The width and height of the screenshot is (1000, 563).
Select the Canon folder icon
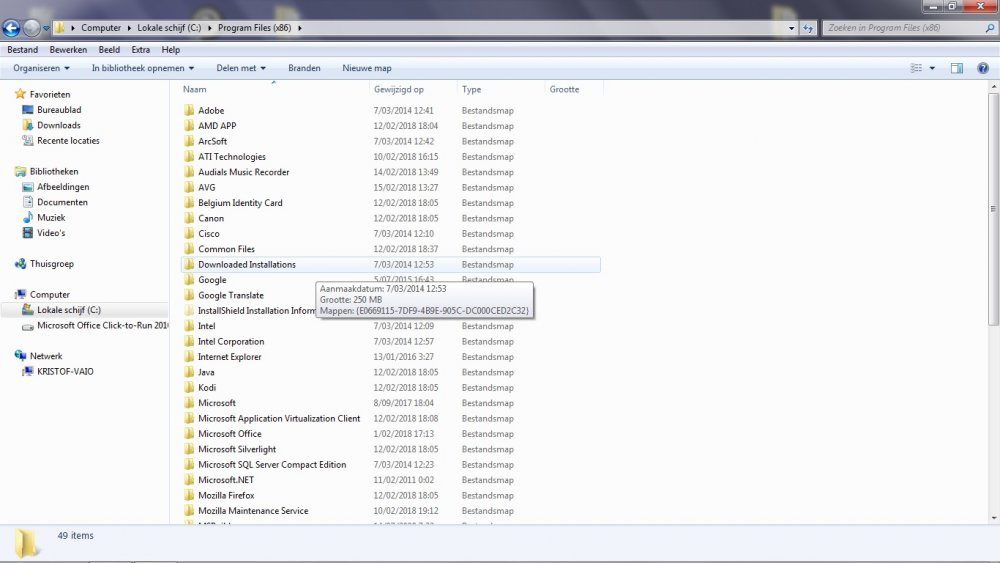pyautogui.click(x=189, y=217)
